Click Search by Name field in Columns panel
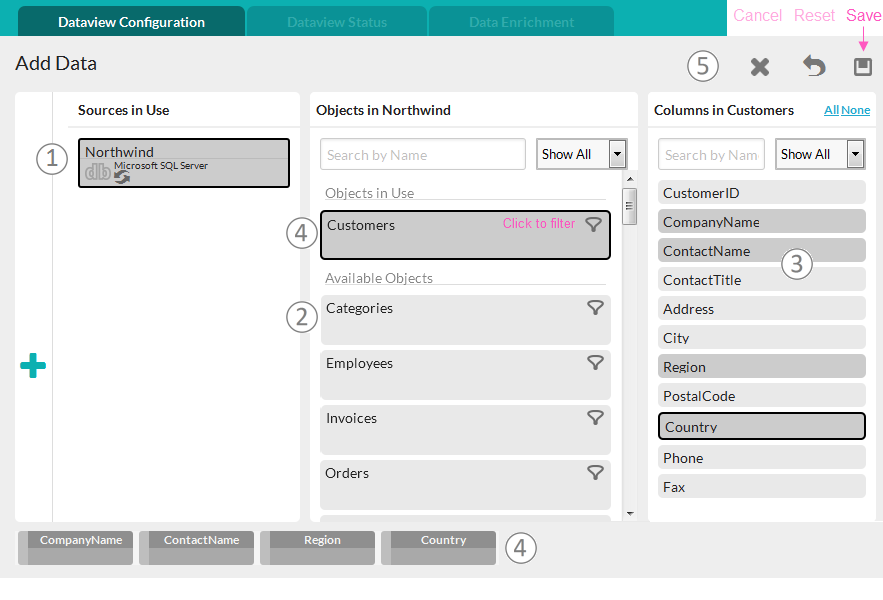Screen dimensions: 883x600 coord(711,154)
